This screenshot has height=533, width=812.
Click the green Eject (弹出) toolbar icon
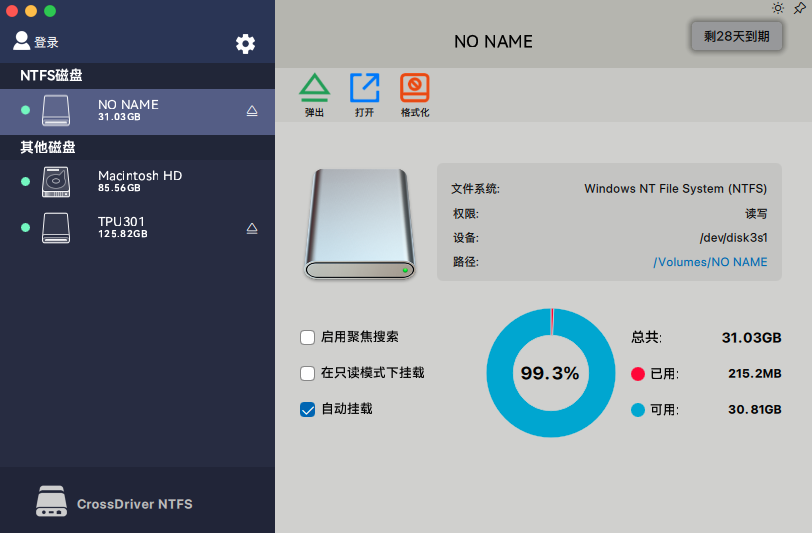[x=314, y=89]
